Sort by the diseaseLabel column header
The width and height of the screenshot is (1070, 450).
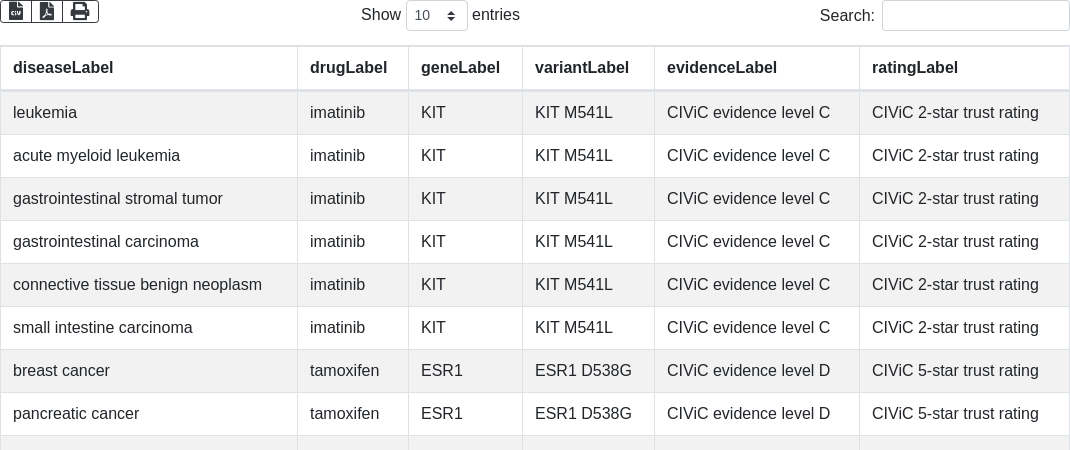(63, 68)
